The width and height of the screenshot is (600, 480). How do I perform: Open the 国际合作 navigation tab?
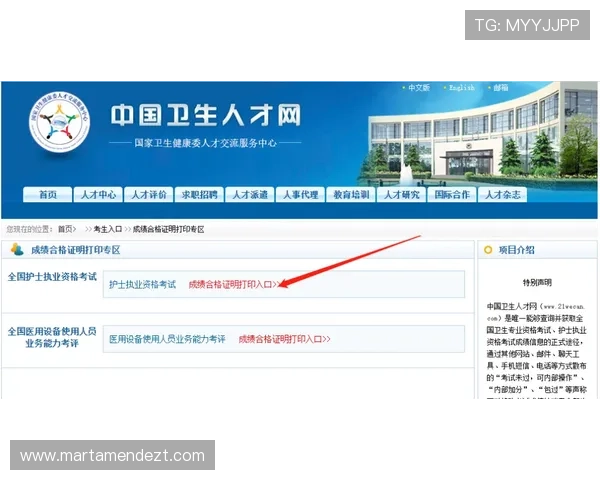(452, 195)
